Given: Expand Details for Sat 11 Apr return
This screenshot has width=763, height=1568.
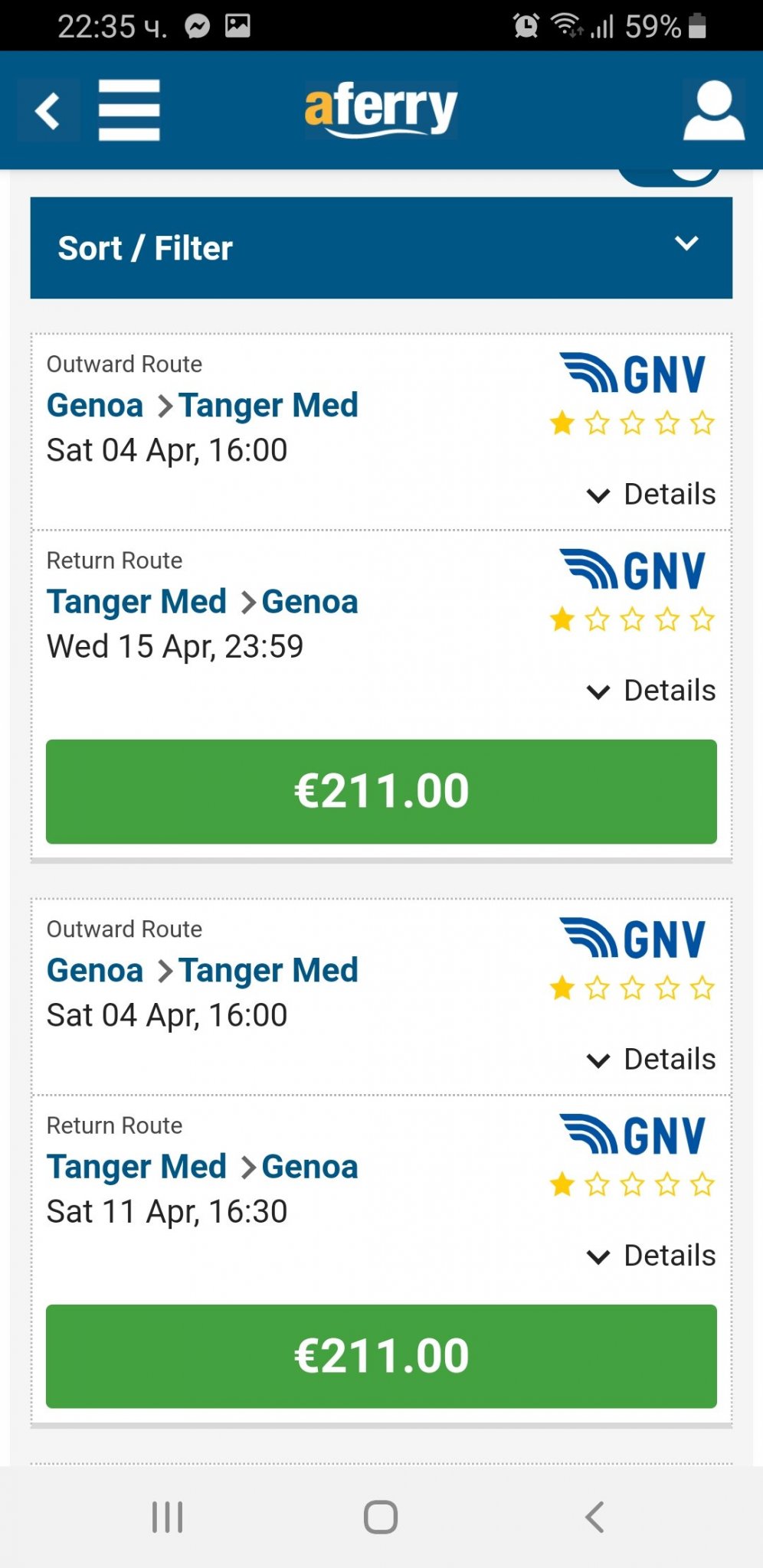Looking at the screenshot, I should coord(652,1256).
